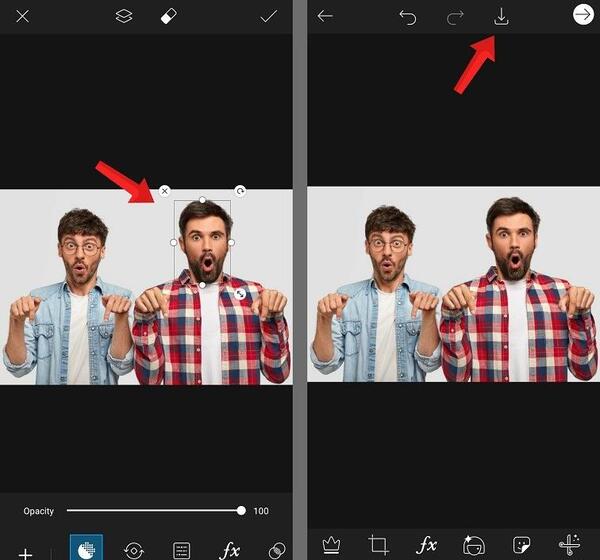Click the left edge handle of selection box
The width and height of the screenshot is (600, 560).
coord(173,242)
